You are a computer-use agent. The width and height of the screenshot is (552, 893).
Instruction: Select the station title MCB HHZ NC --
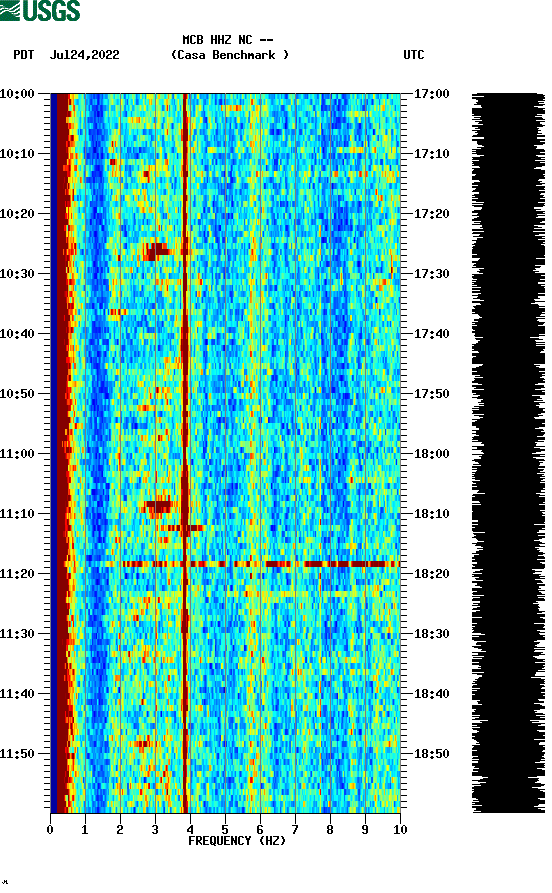click(228, 40)
